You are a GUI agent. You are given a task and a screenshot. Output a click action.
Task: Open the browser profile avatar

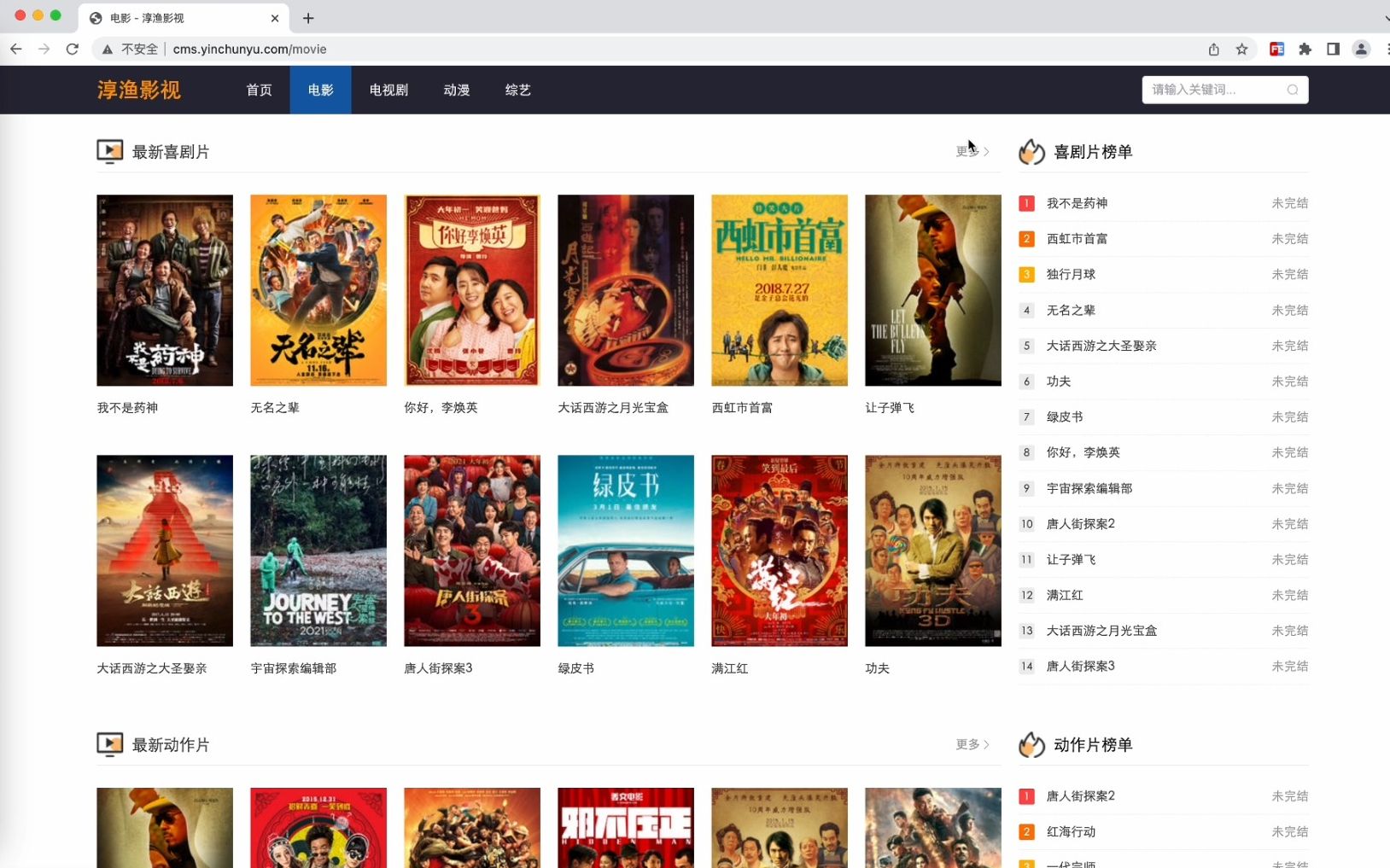tap(1361, 49)
